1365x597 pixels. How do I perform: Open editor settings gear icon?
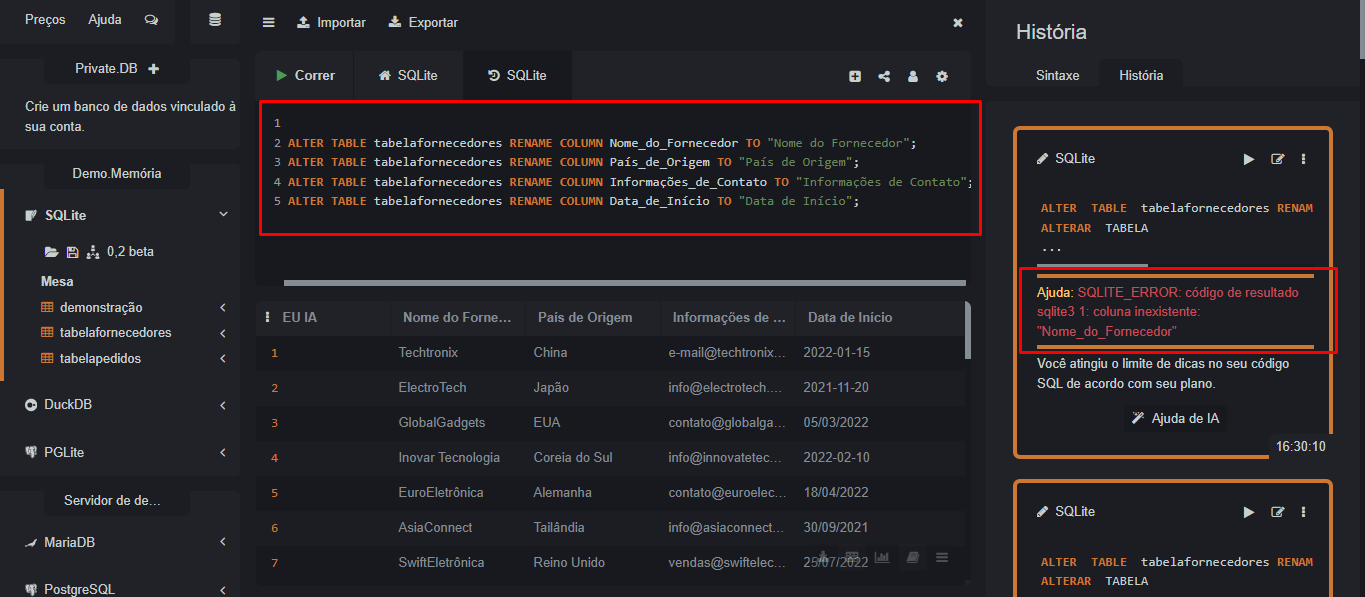coord(942,76)
